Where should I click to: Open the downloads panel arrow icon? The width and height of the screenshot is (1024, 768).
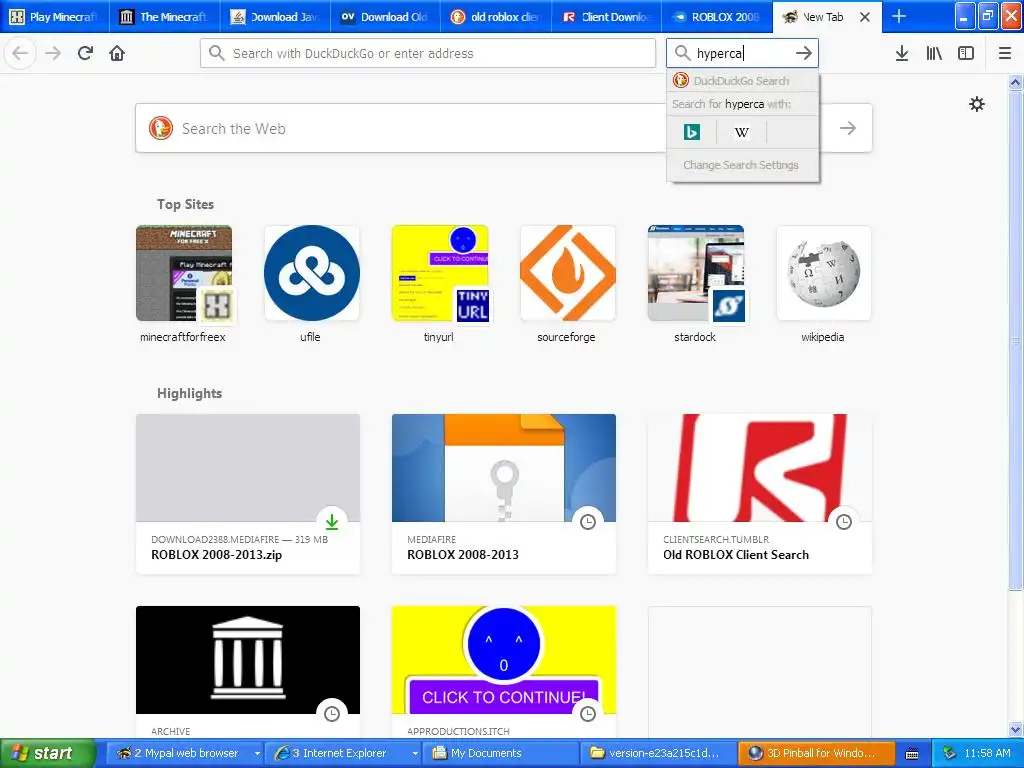[902, 53]
